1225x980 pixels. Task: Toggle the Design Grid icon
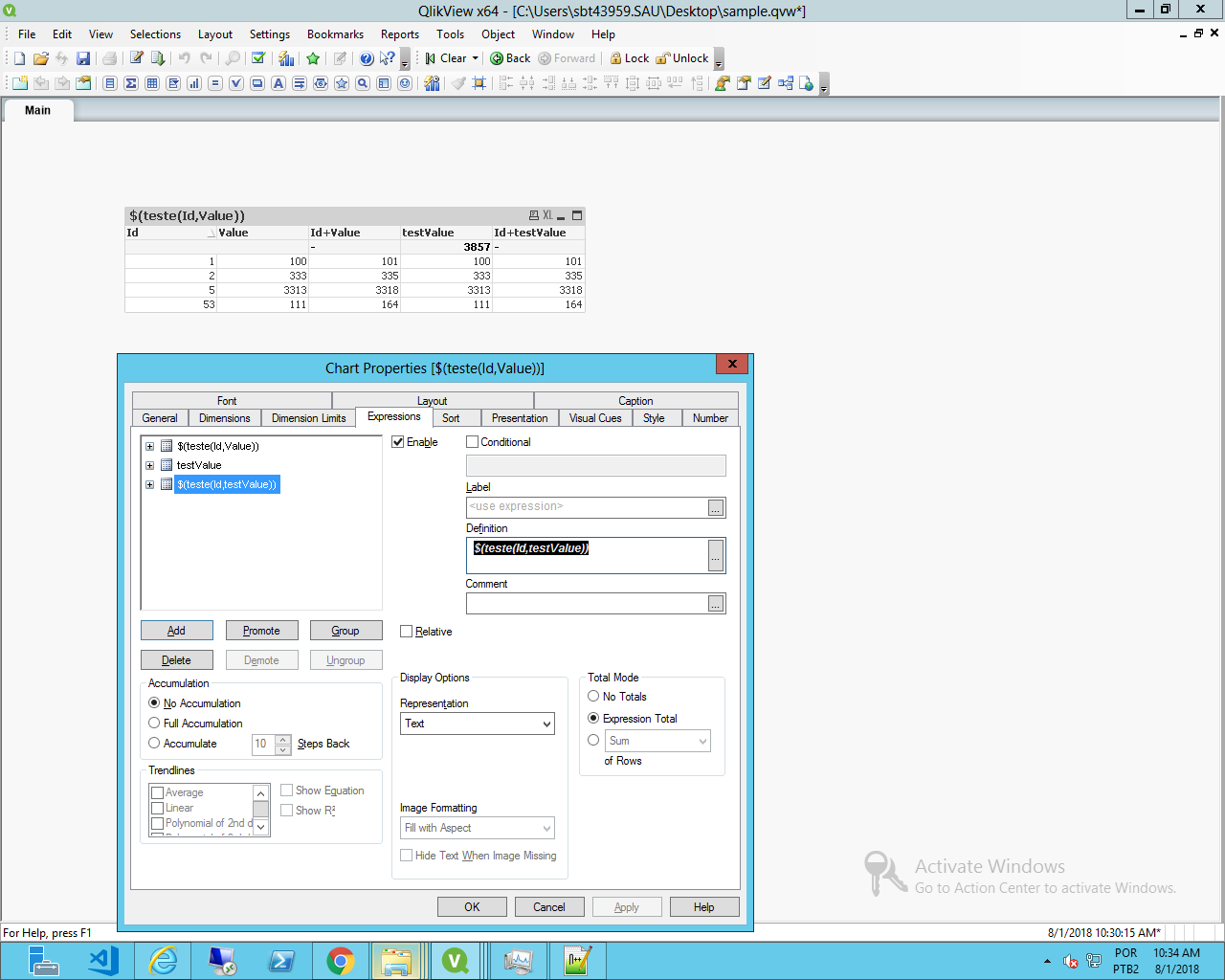[479, 83]
